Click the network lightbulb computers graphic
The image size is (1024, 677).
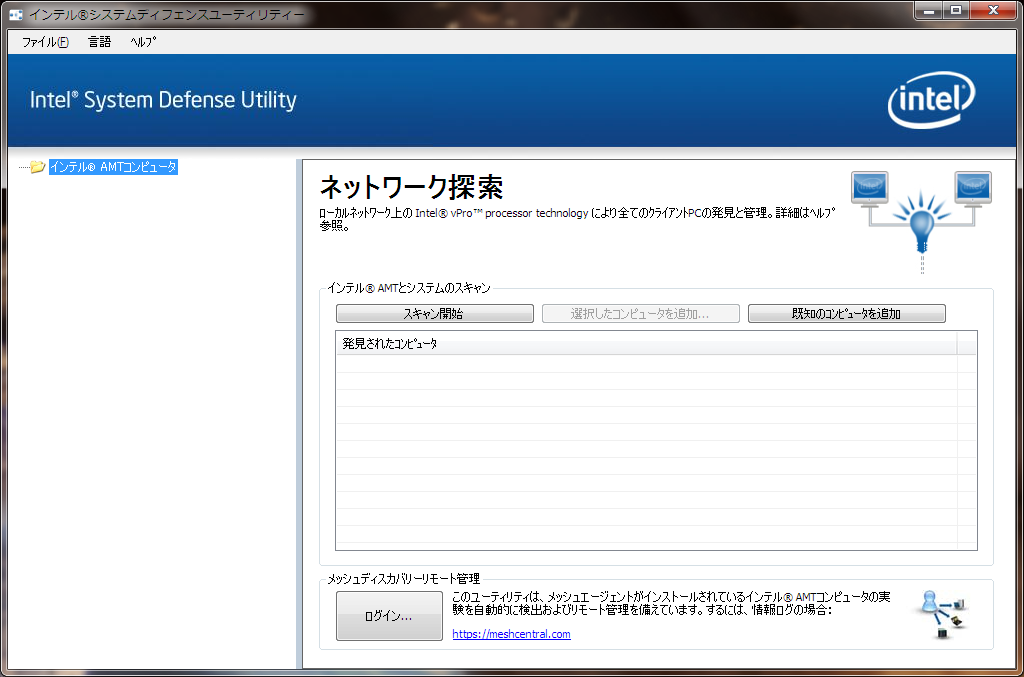921,222
